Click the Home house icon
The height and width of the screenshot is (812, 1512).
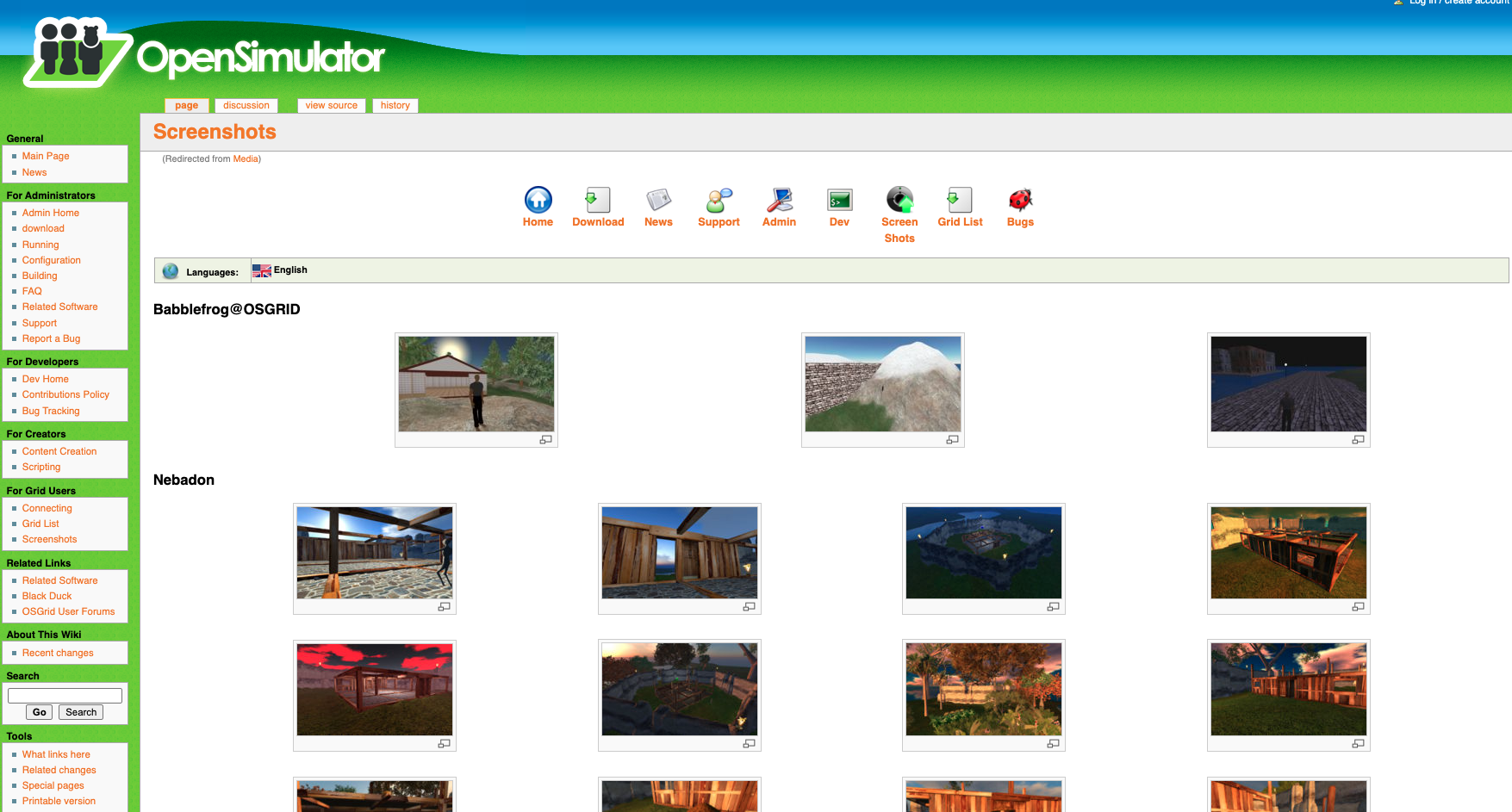pos(538,200)
